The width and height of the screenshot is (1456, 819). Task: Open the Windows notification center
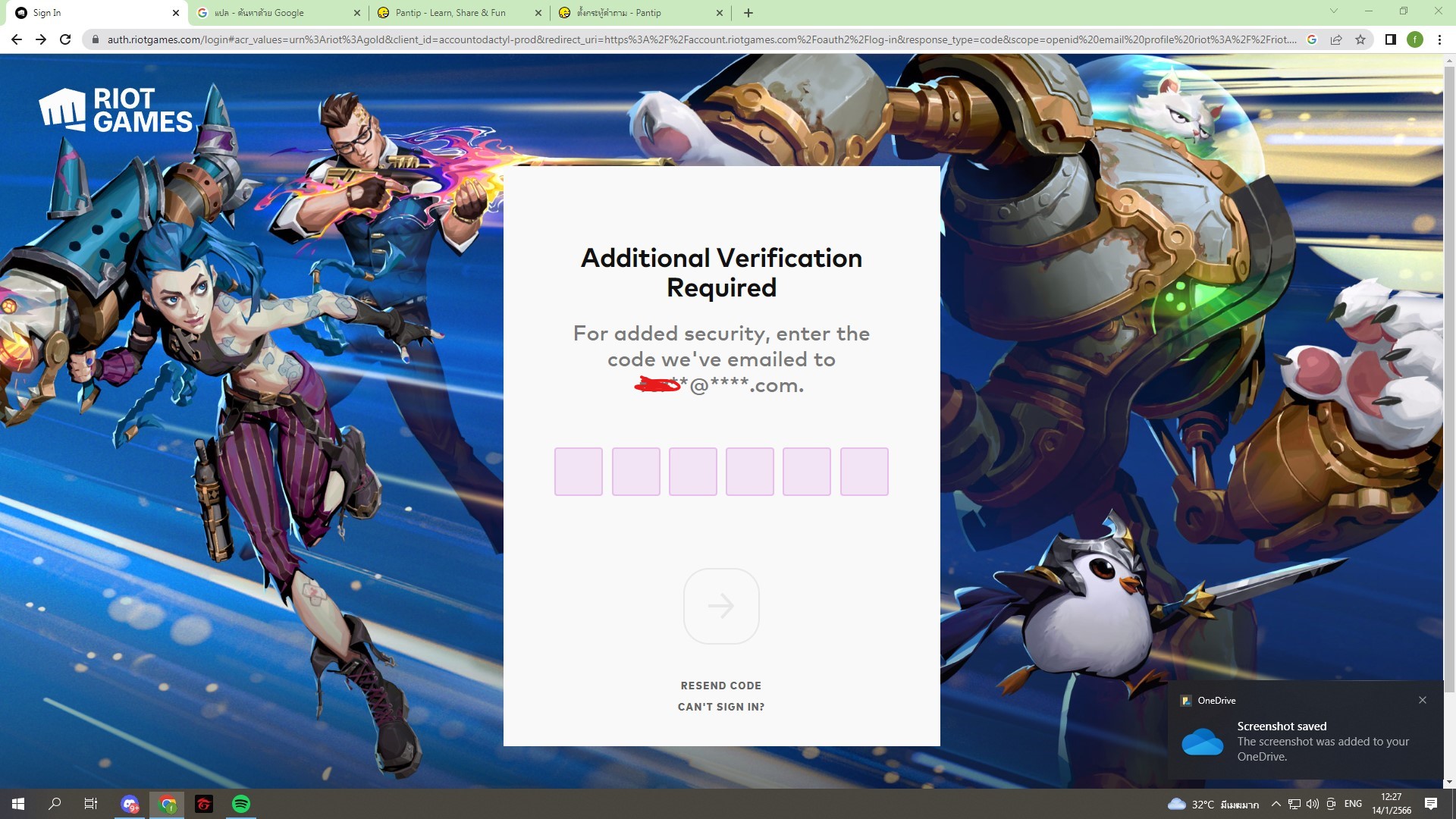(x=1431, y=804)
